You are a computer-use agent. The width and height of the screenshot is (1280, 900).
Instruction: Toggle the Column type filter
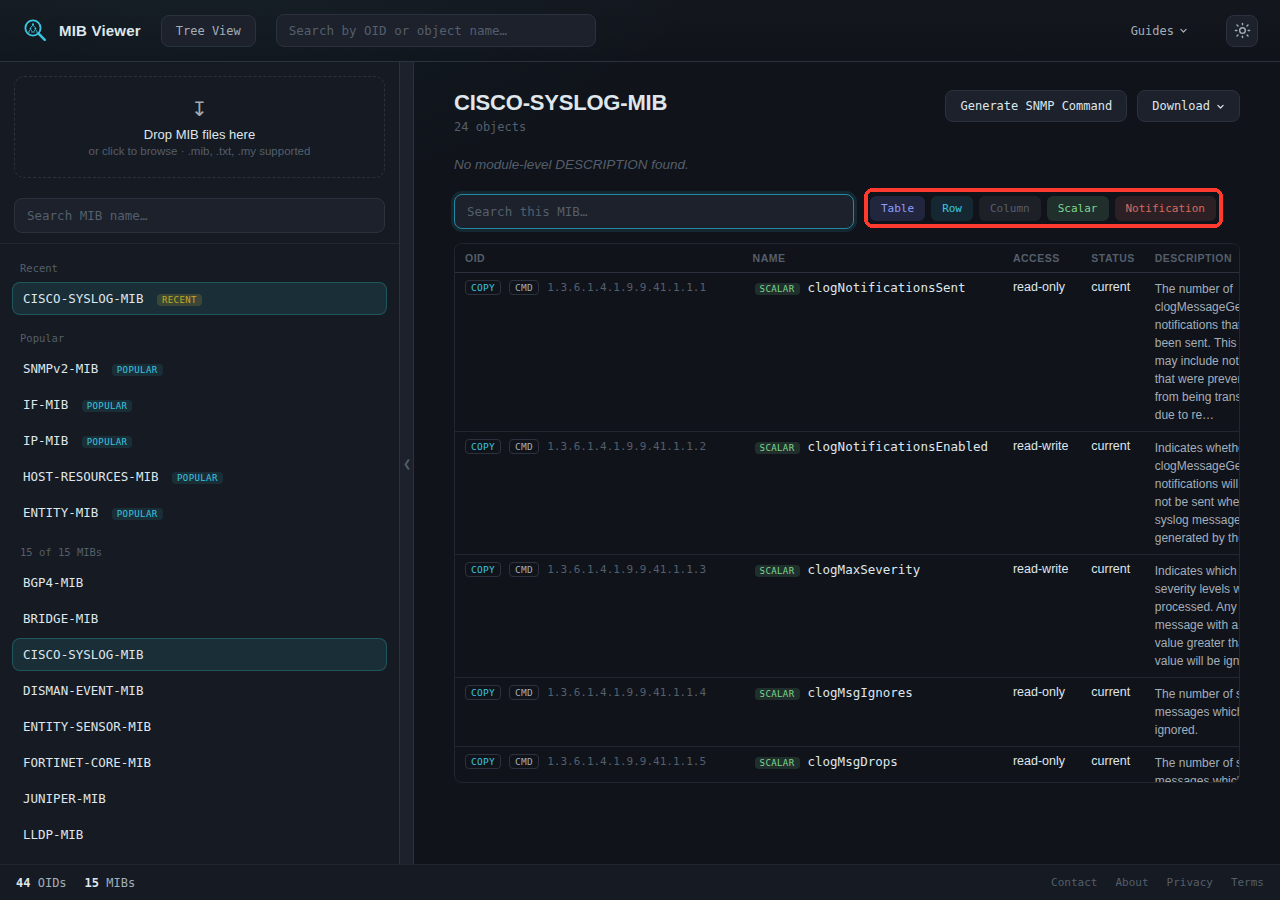coord(1010,208)
